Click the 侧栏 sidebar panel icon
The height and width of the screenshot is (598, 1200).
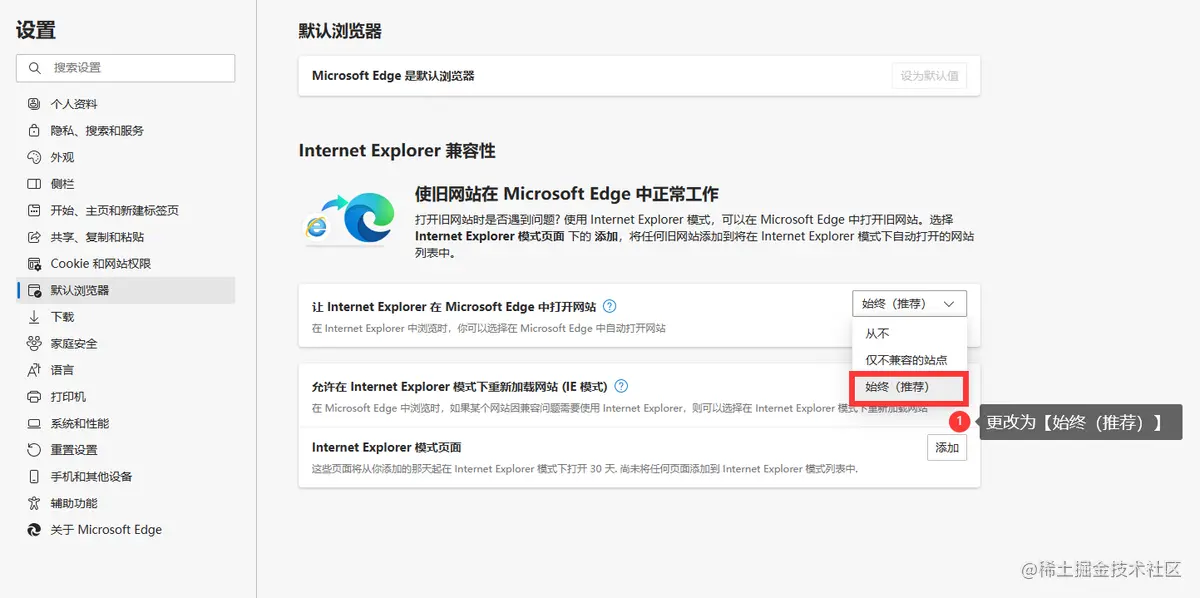[x=34, y=184]
